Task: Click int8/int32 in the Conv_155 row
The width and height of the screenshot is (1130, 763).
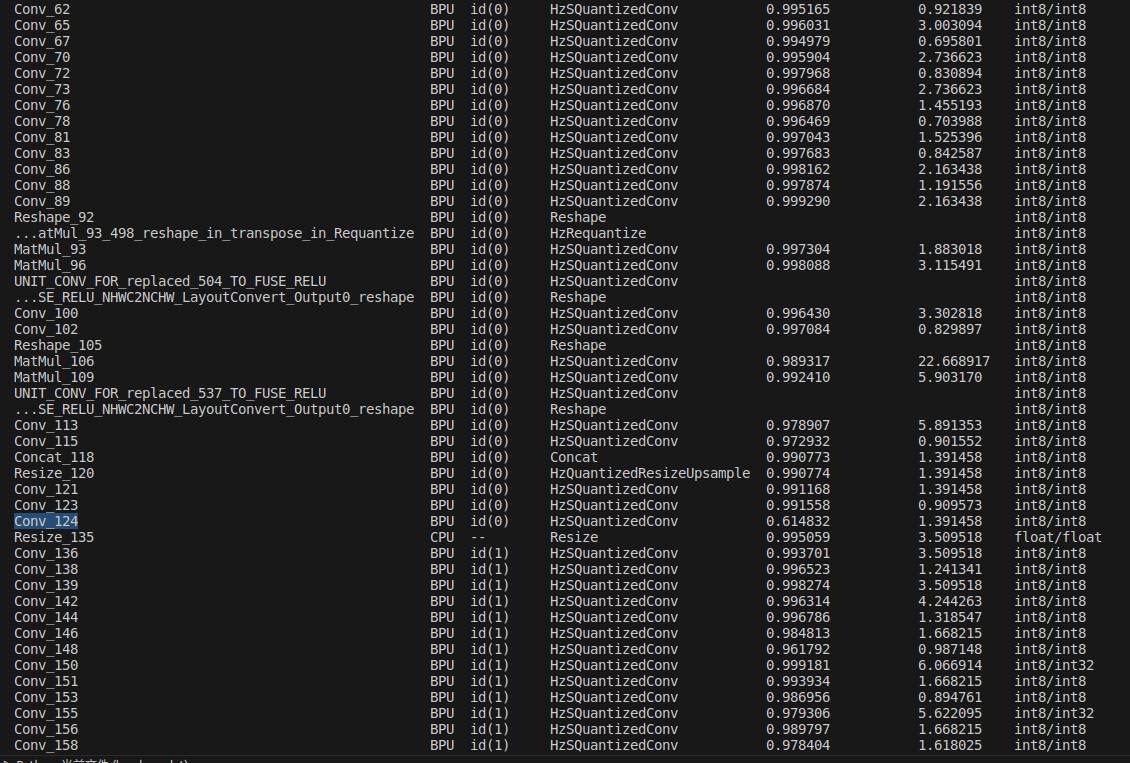Action: tap(1054, 713)
